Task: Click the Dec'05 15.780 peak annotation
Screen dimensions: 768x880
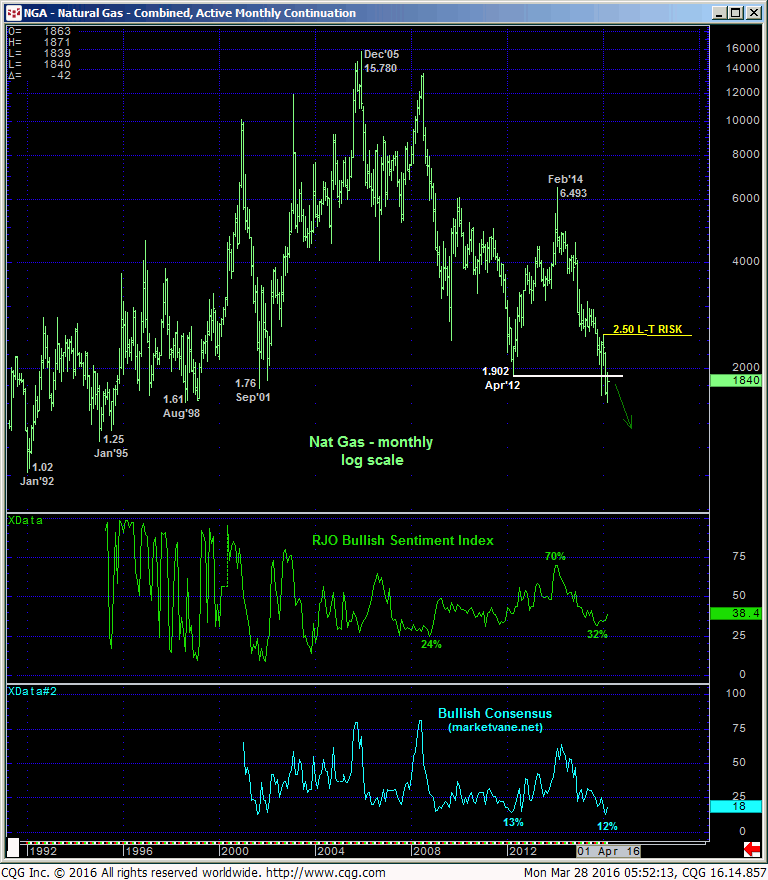Action: 381,61
